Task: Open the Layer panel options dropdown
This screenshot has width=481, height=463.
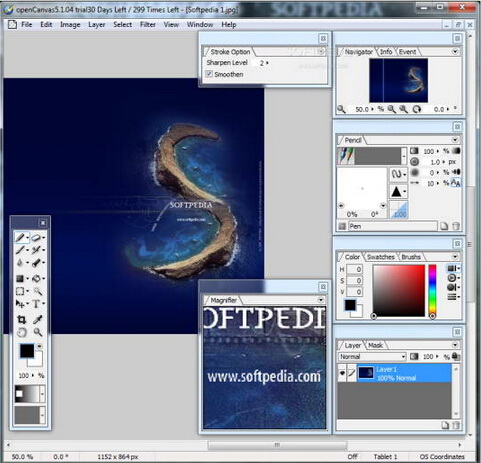Action: 455,345
